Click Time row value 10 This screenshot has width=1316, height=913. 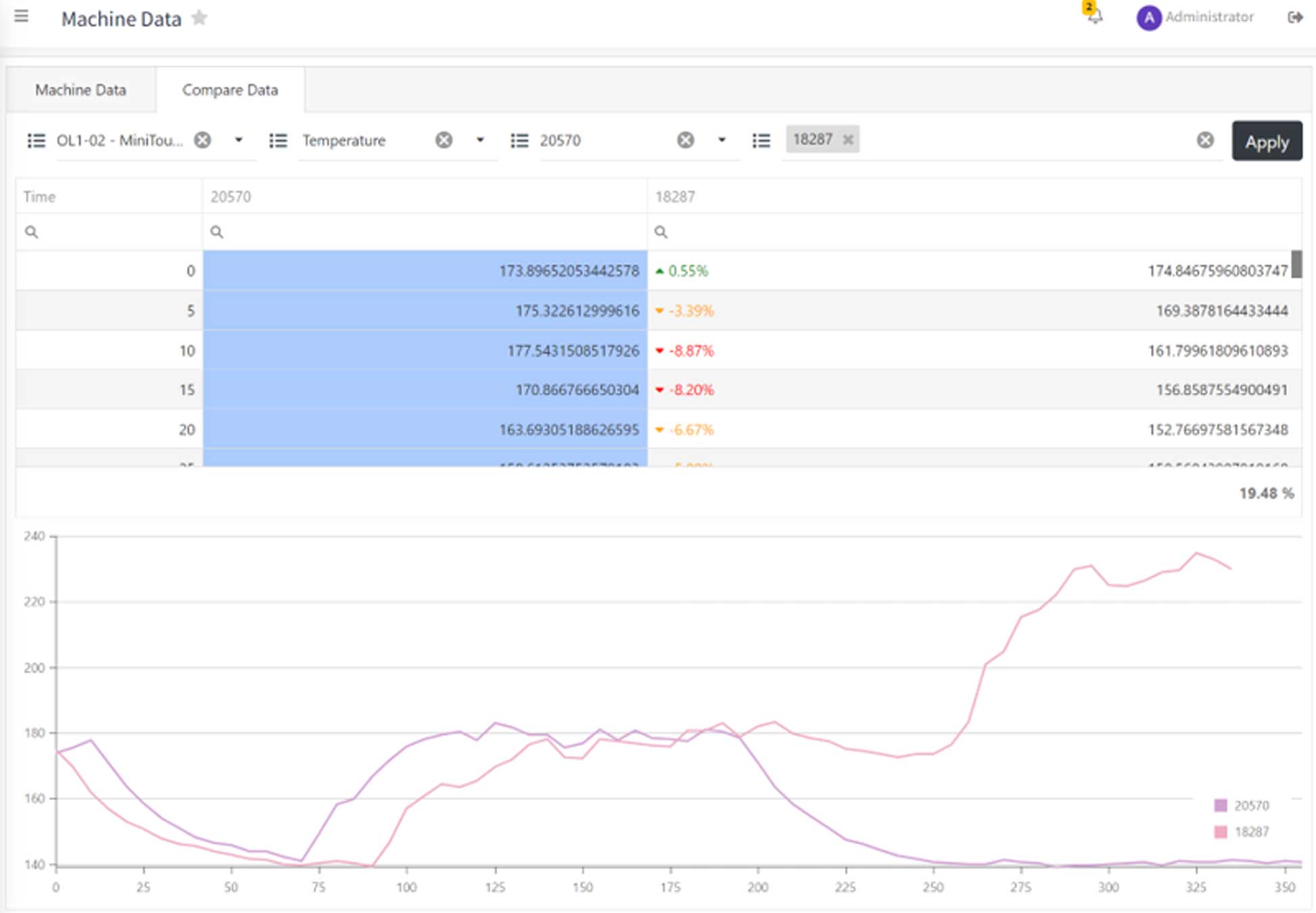tap(187, 351)
